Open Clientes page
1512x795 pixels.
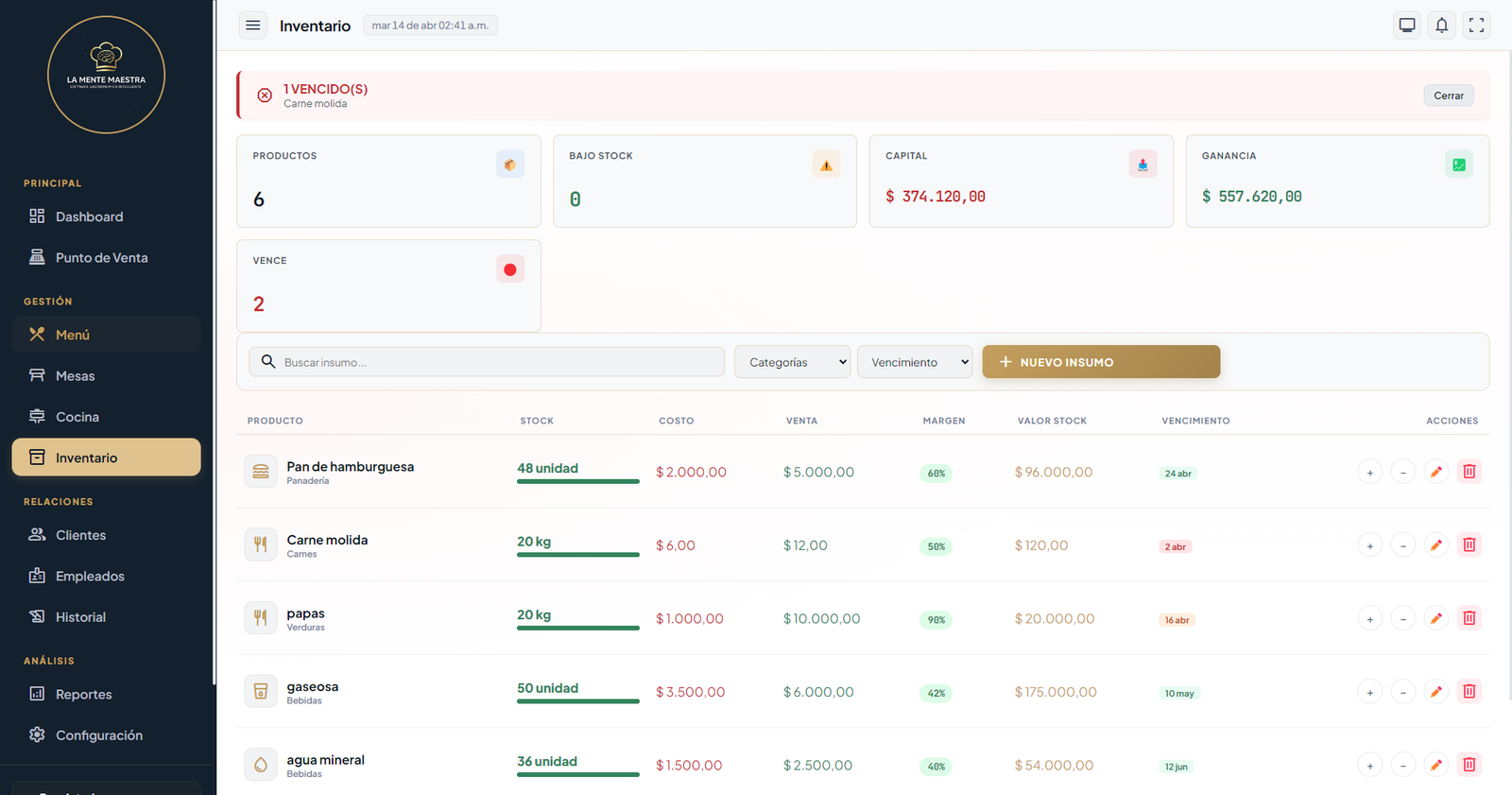(106, 535)
